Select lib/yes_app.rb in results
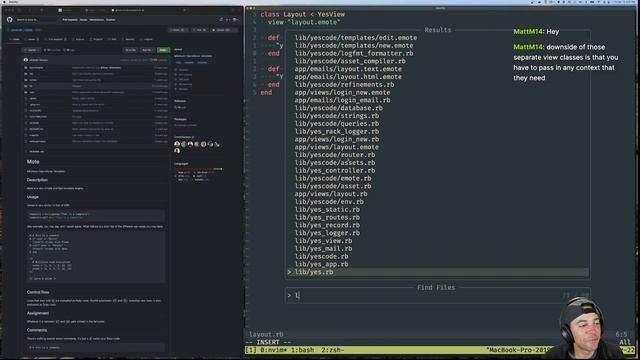640x360 pixels. [x=321, y=264]
